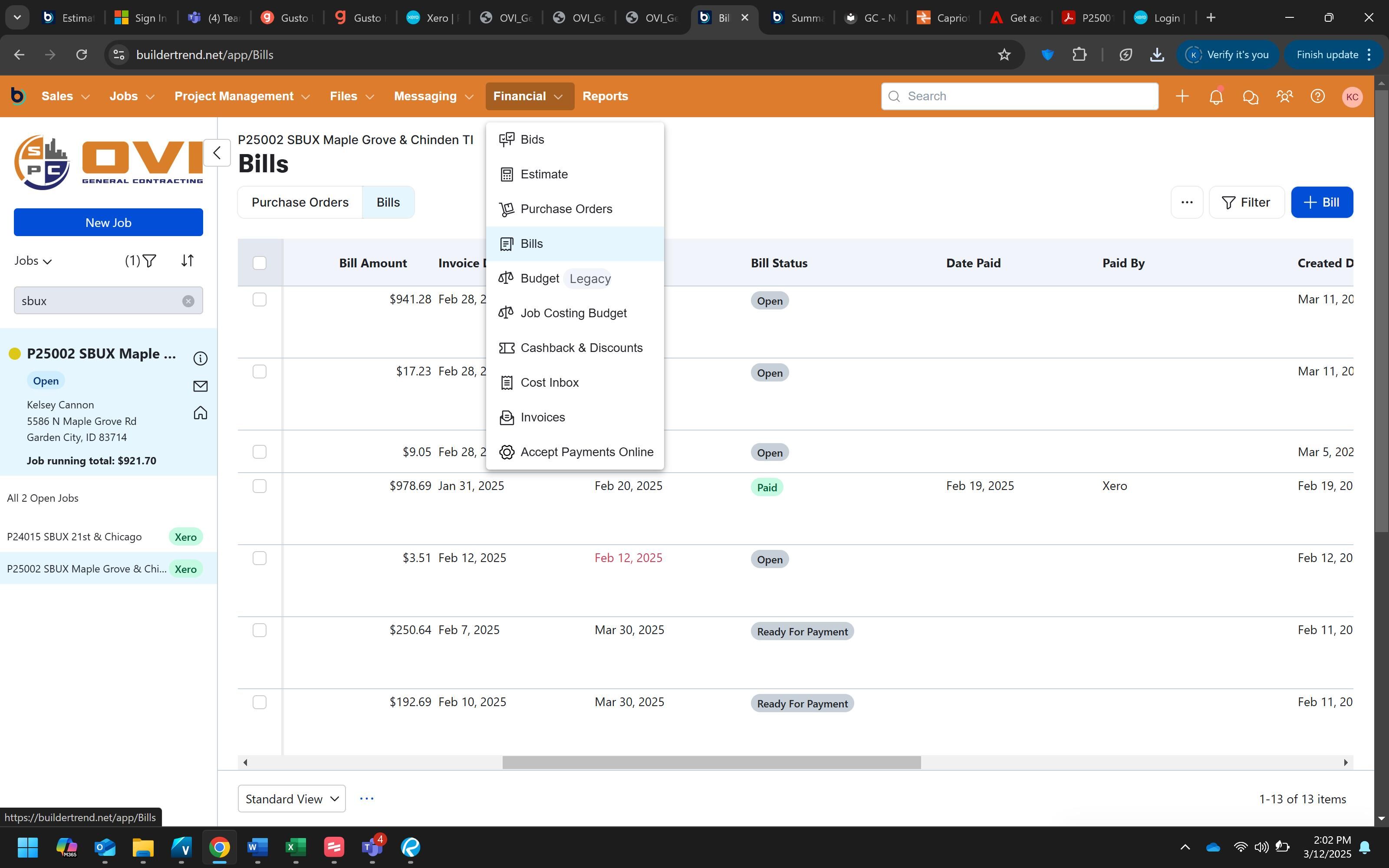Choose Cost Inbox from Financial menu
The width and height of the screenshot is (1389, 868).
(549, 383)
